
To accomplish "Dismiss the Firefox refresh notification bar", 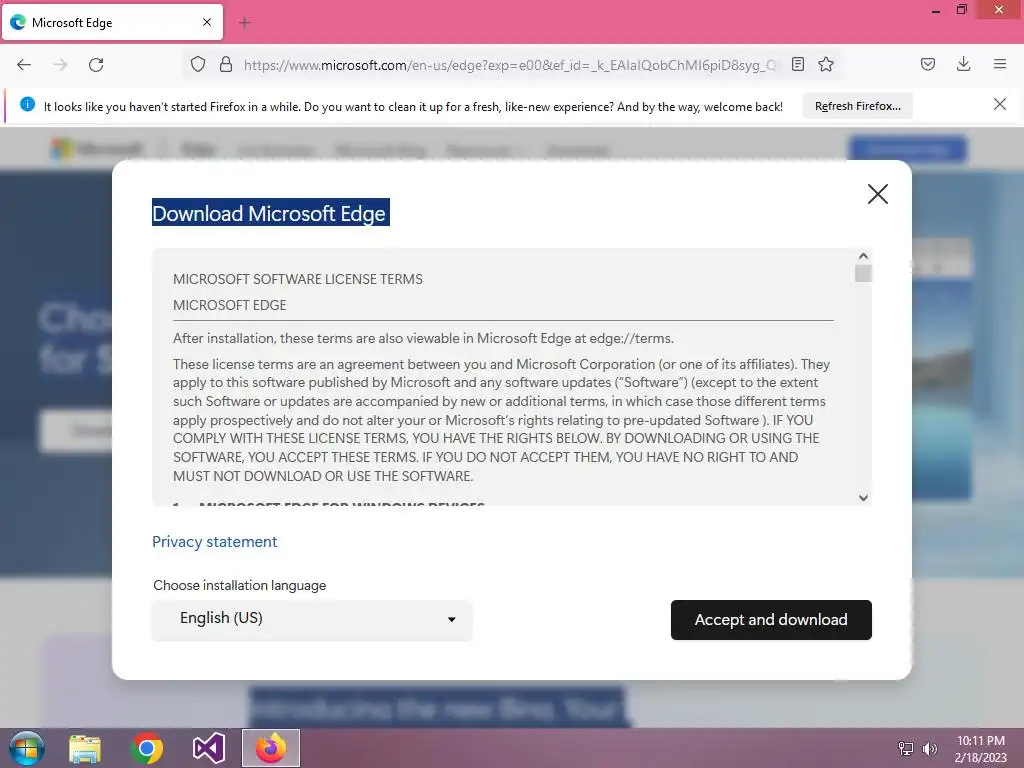I will click(1000, 104).
